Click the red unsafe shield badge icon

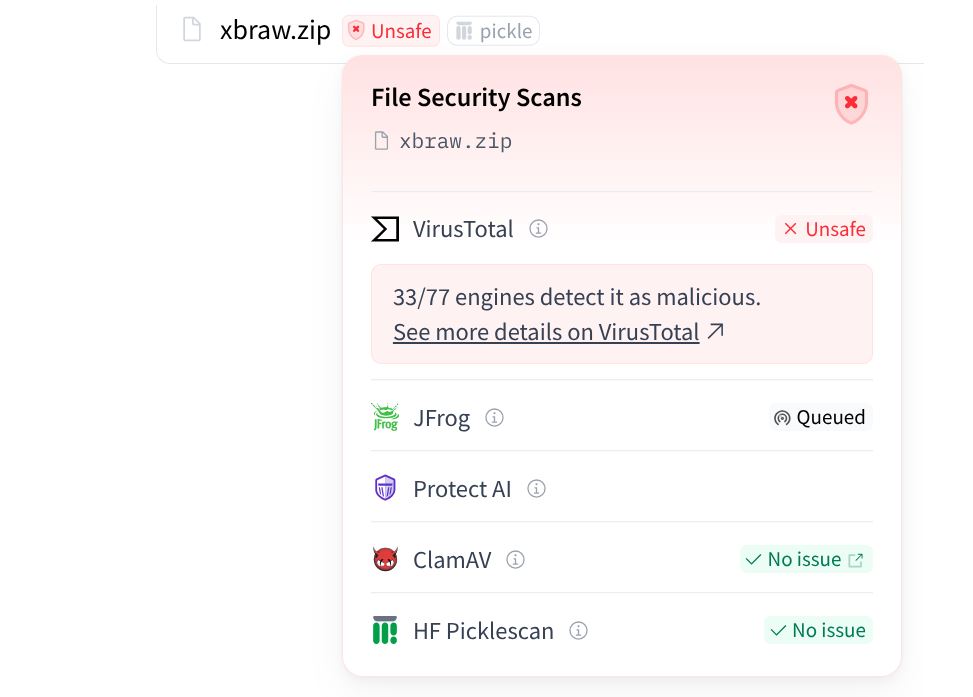[850, 103]
